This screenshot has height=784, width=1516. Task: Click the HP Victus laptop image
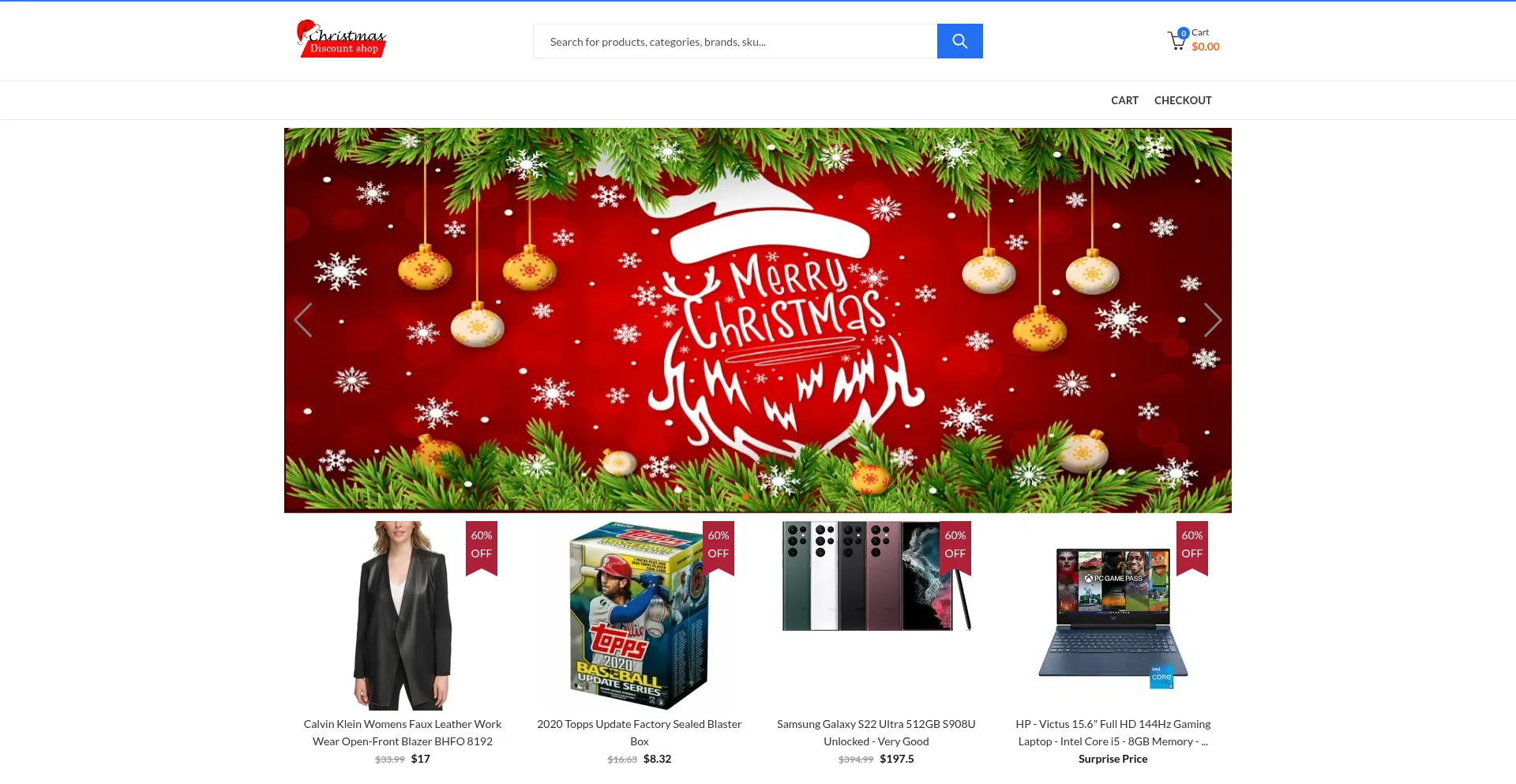coord(1113,617)
